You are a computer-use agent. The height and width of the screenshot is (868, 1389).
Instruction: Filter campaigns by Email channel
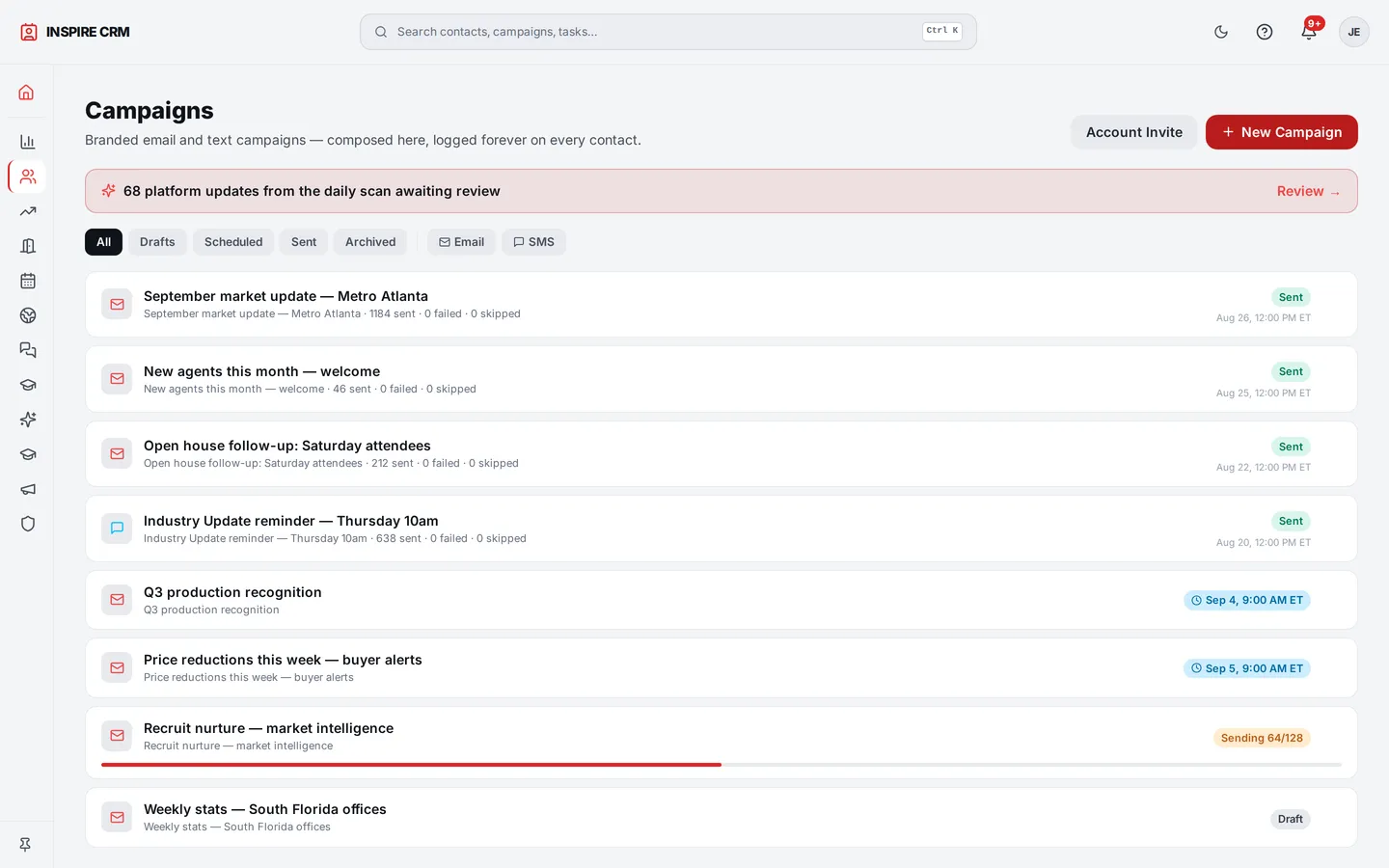[x=462, y=242]
